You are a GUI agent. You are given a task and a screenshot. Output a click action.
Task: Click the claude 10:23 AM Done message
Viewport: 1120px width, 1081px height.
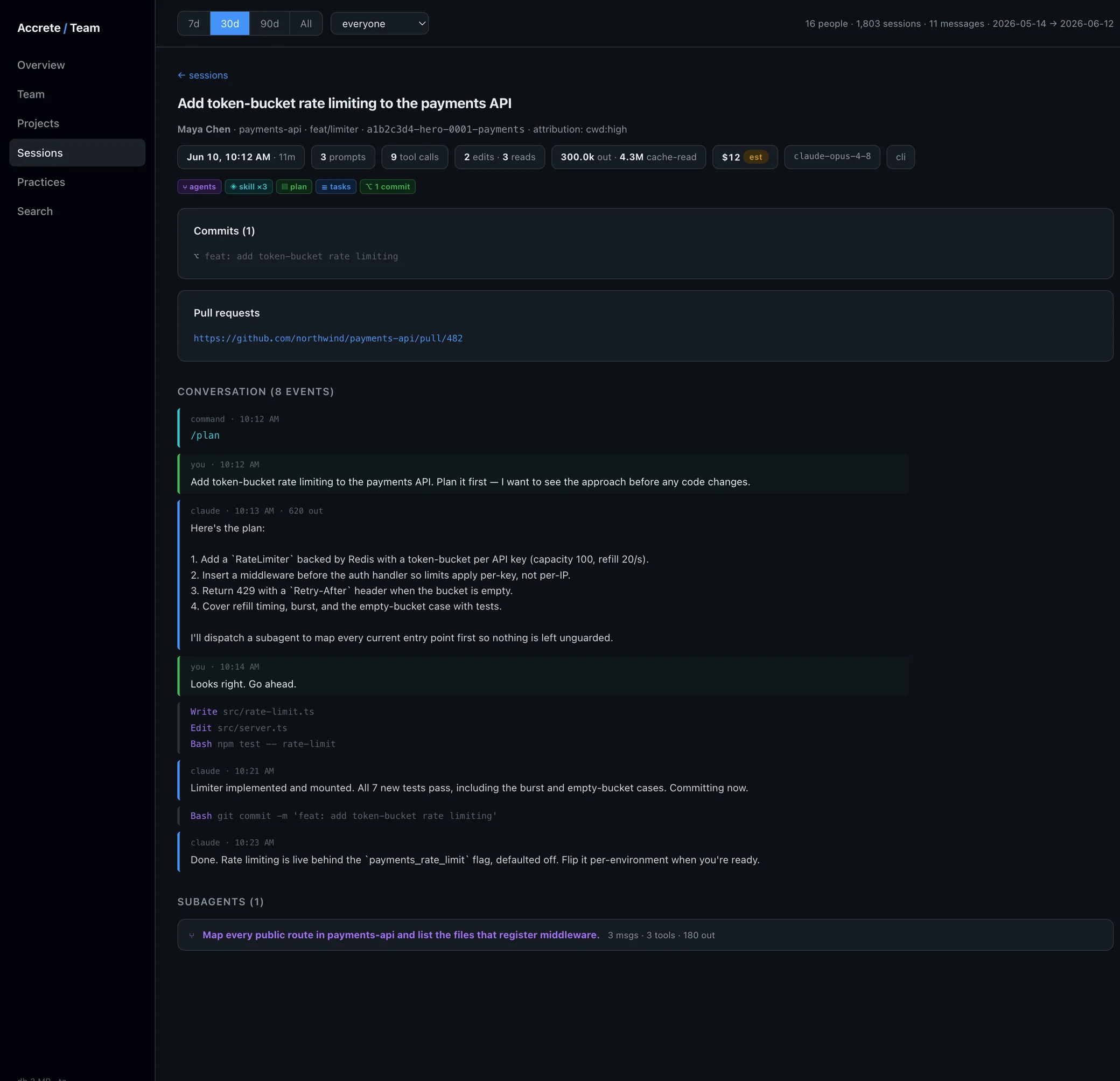[543, 852]
